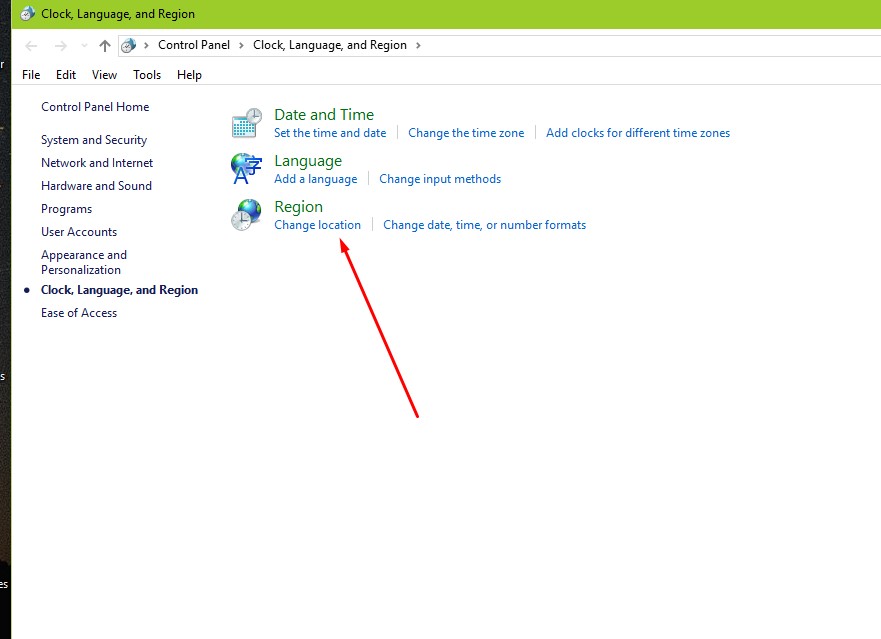881x639 pixels.
Task: Open the Tools menu
Action: [146, 74]
